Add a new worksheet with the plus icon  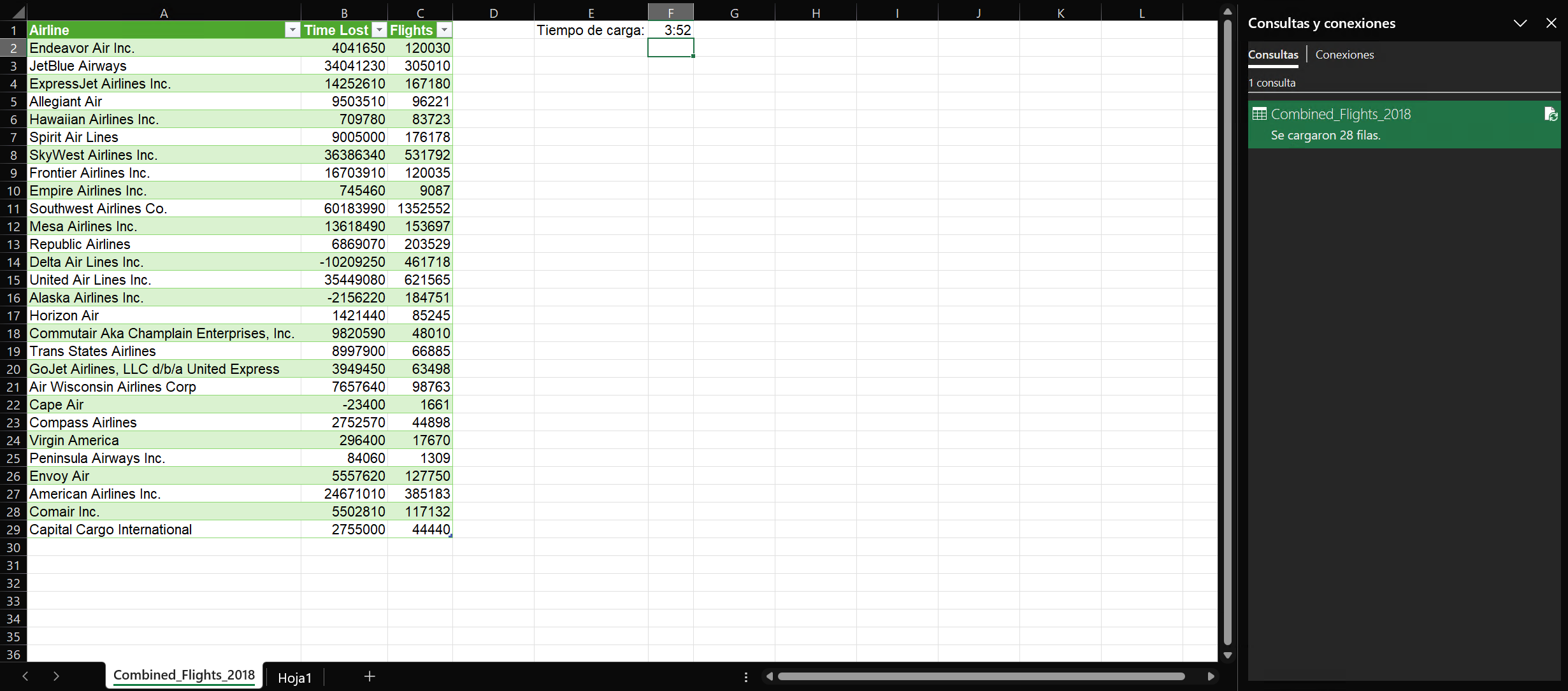(x=370, y=676)
